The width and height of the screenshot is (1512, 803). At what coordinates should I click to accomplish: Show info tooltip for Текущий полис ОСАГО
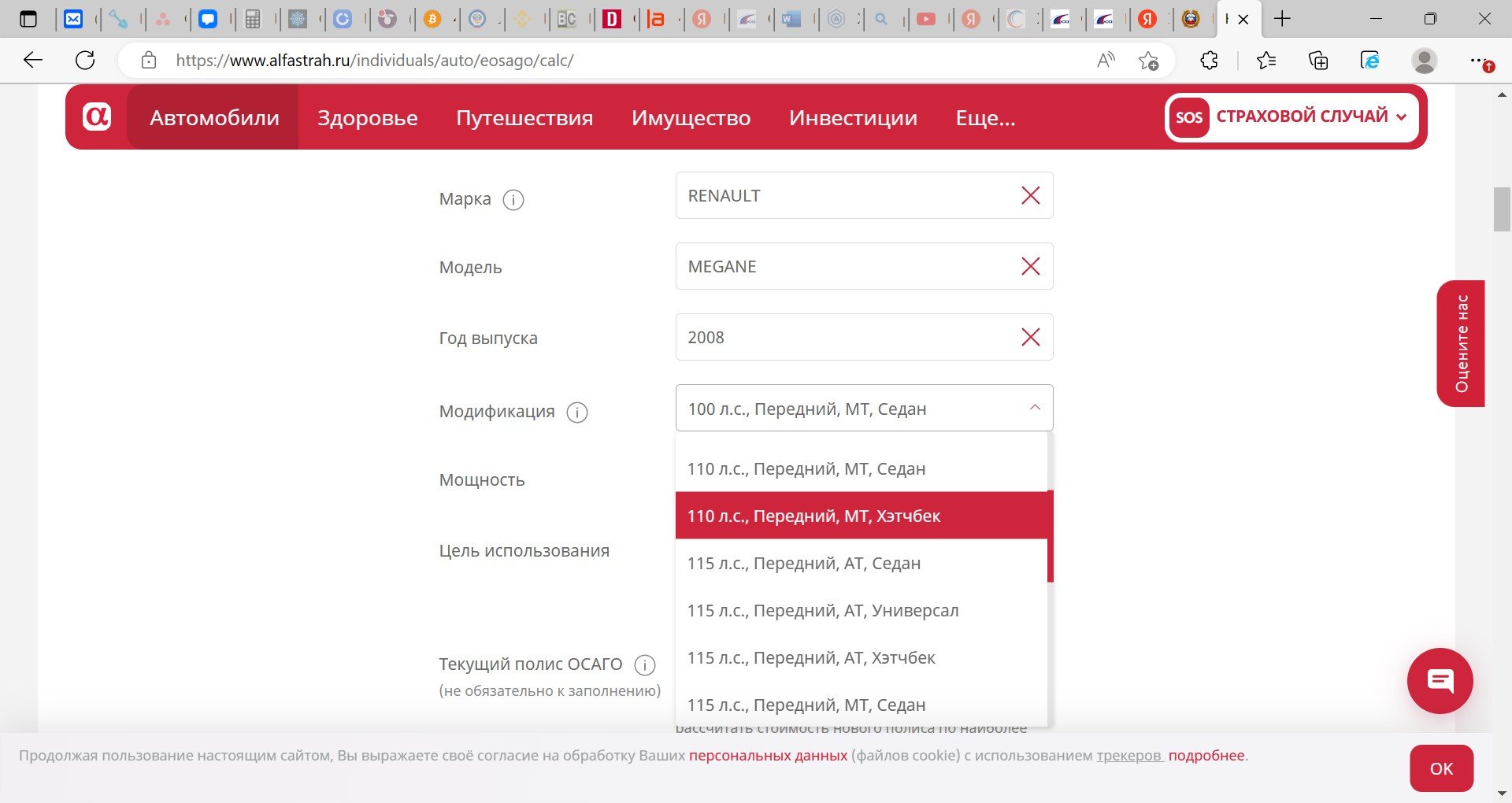tap(645, 665)
